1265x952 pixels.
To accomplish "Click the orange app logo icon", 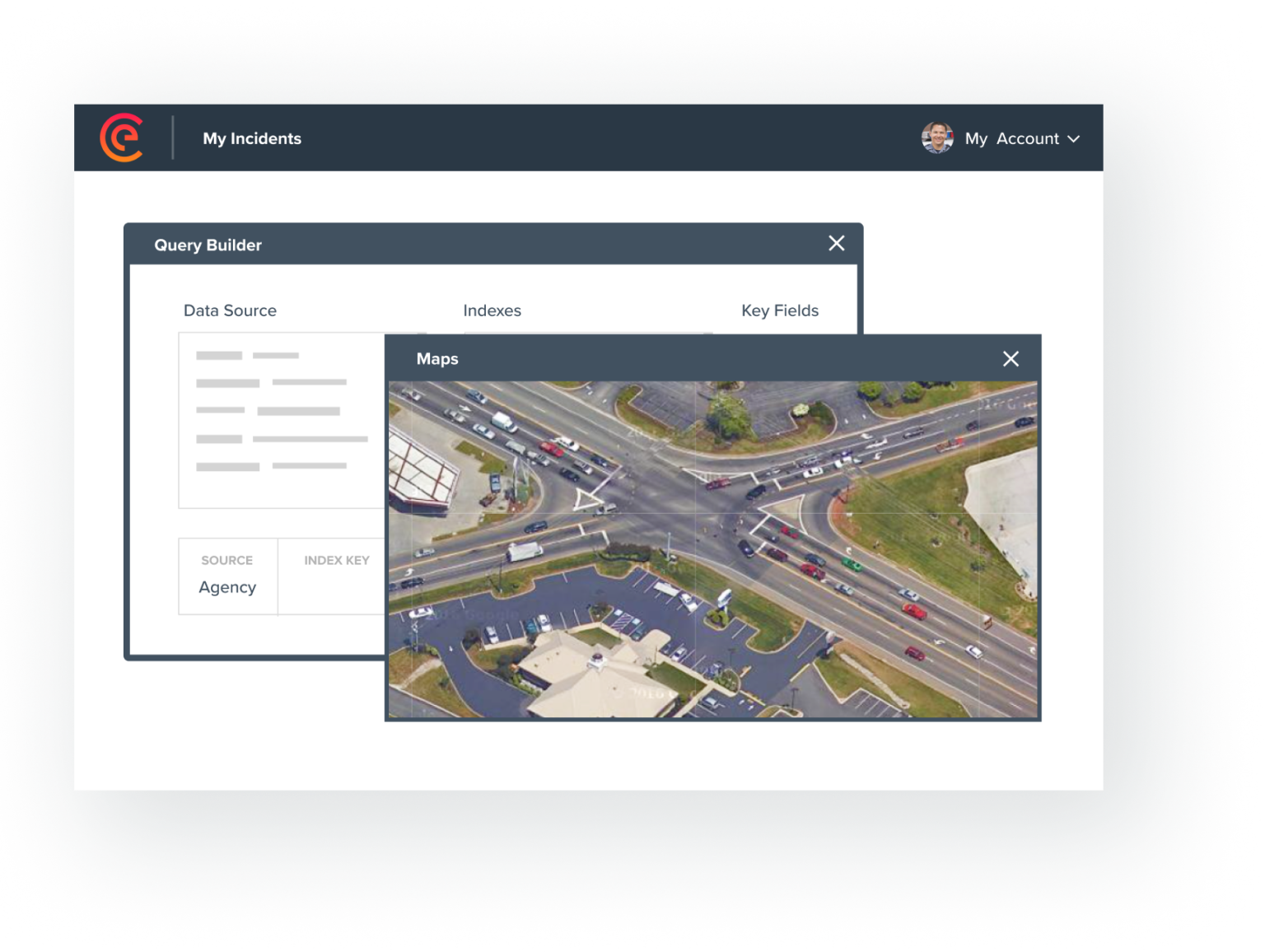I will (122, 138).
